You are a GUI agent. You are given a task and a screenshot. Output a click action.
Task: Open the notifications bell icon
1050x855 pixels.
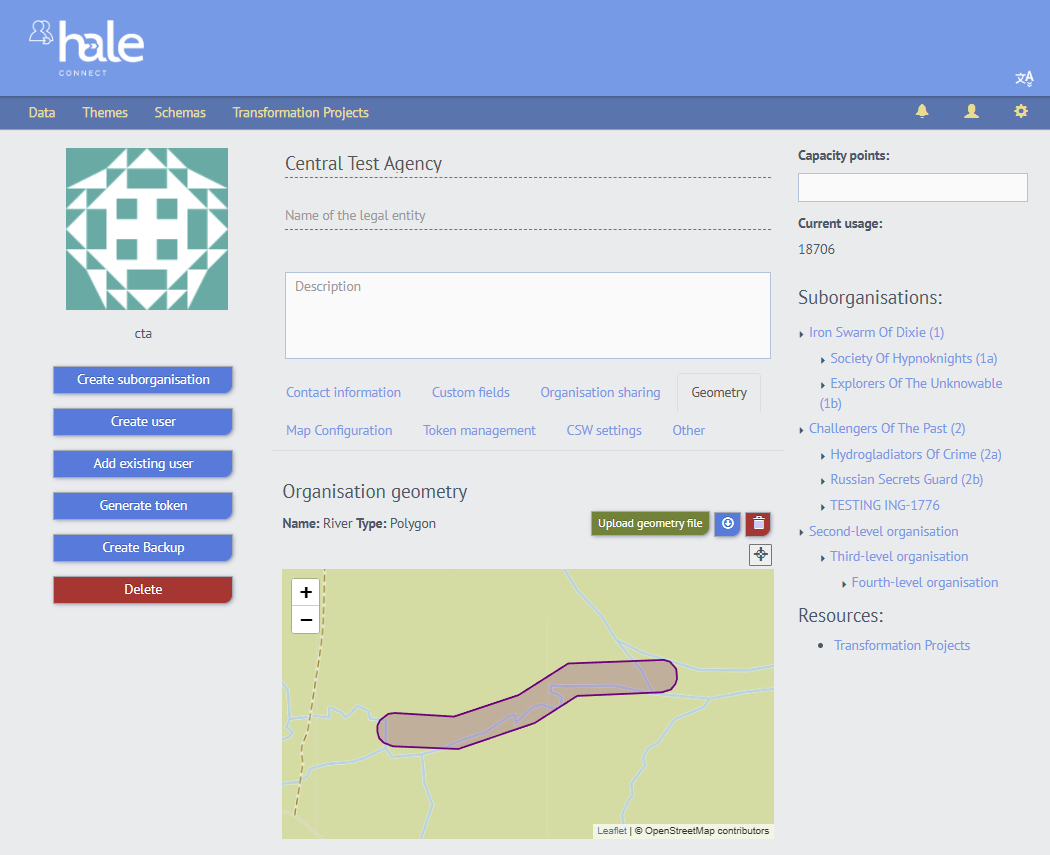(x=922, y=112)
